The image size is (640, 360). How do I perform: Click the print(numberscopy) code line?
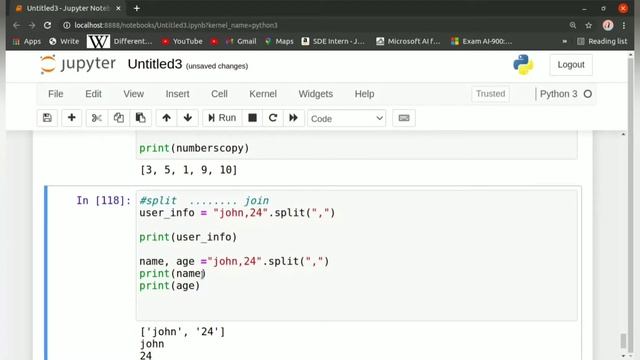(194, 148)
